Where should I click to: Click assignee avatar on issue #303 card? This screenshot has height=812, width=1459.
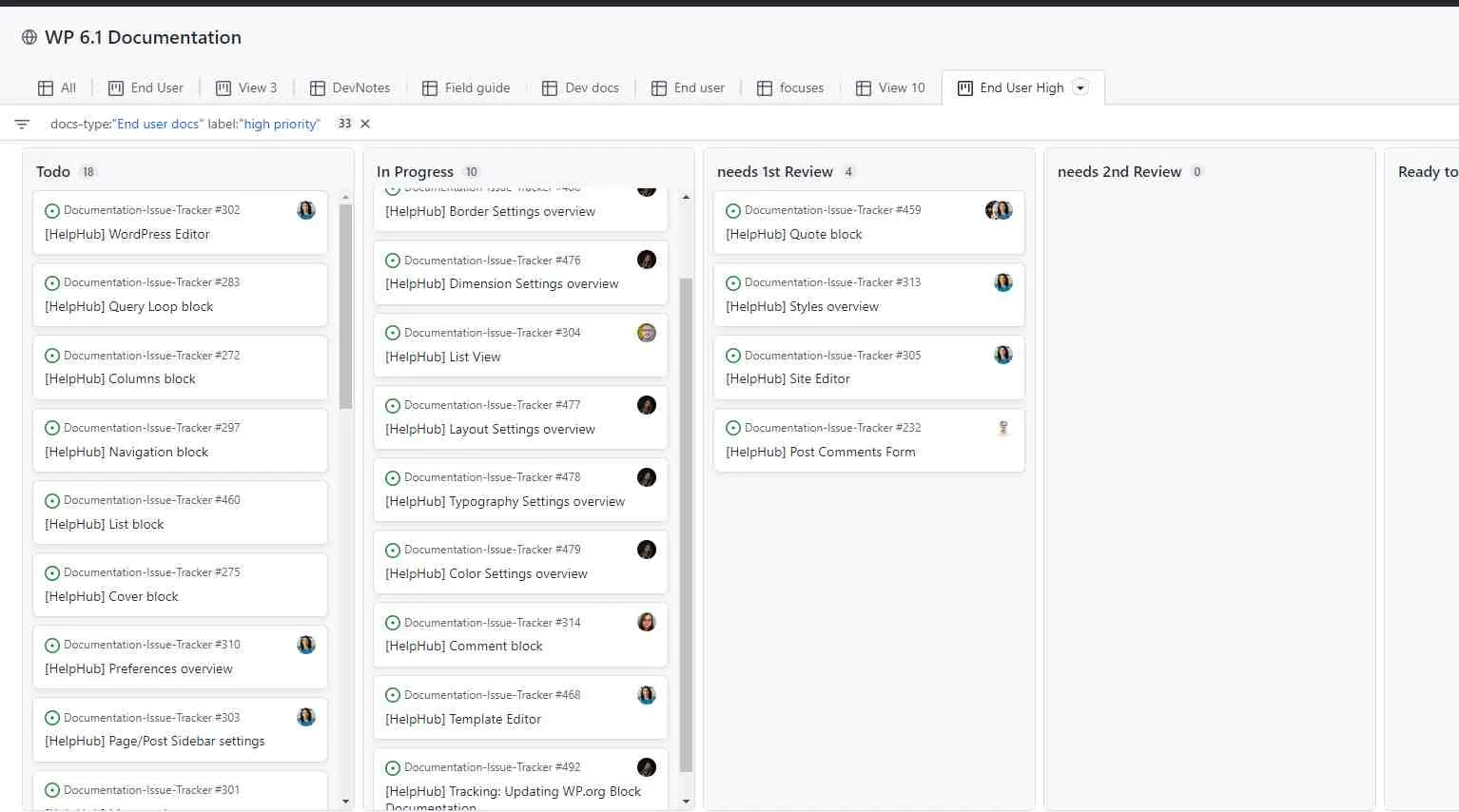(306, 717)
